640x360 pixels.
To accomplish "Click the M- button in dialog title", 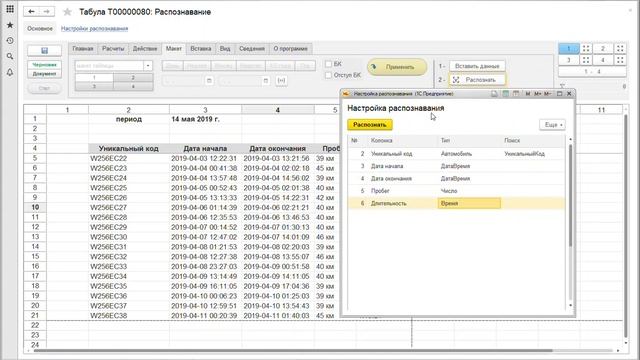I will 548,93.
